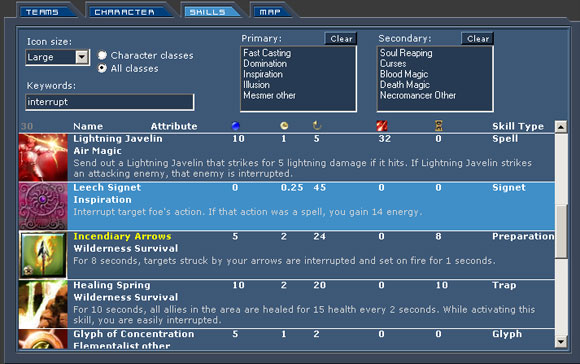This screenshot has height=364, width=580.
Task: Select the Character classes radio button
Action: (x=102, y=55)
